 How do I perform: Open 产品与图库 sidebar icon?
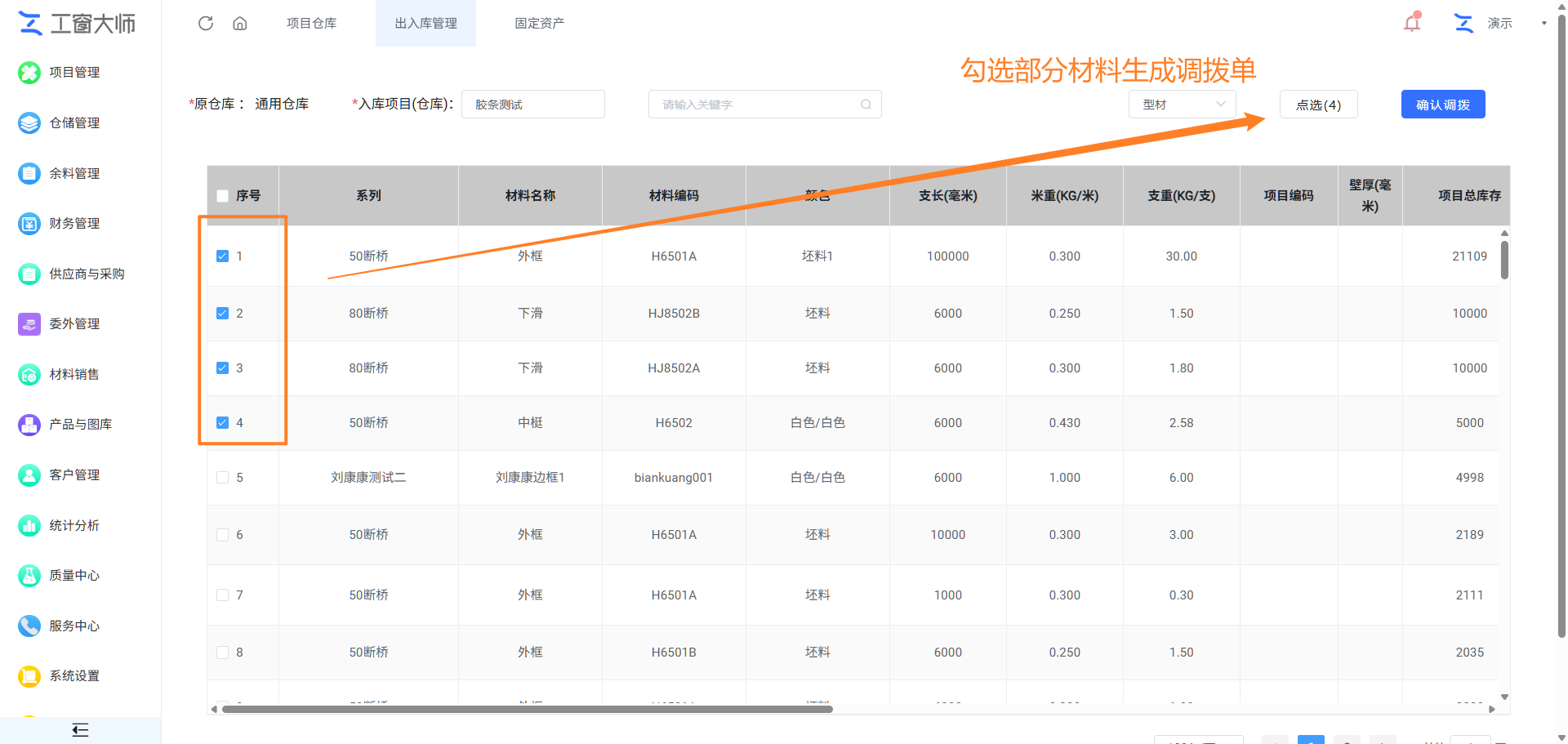[29, 425]
